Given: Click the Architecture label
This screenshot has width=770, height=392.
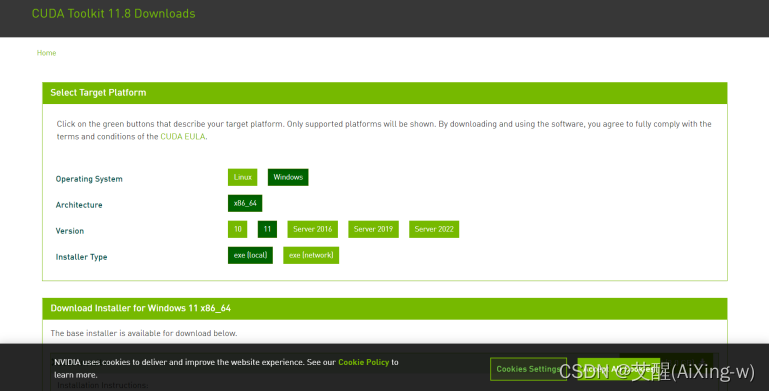Looking at the screenshot, I should pos(79,205).
